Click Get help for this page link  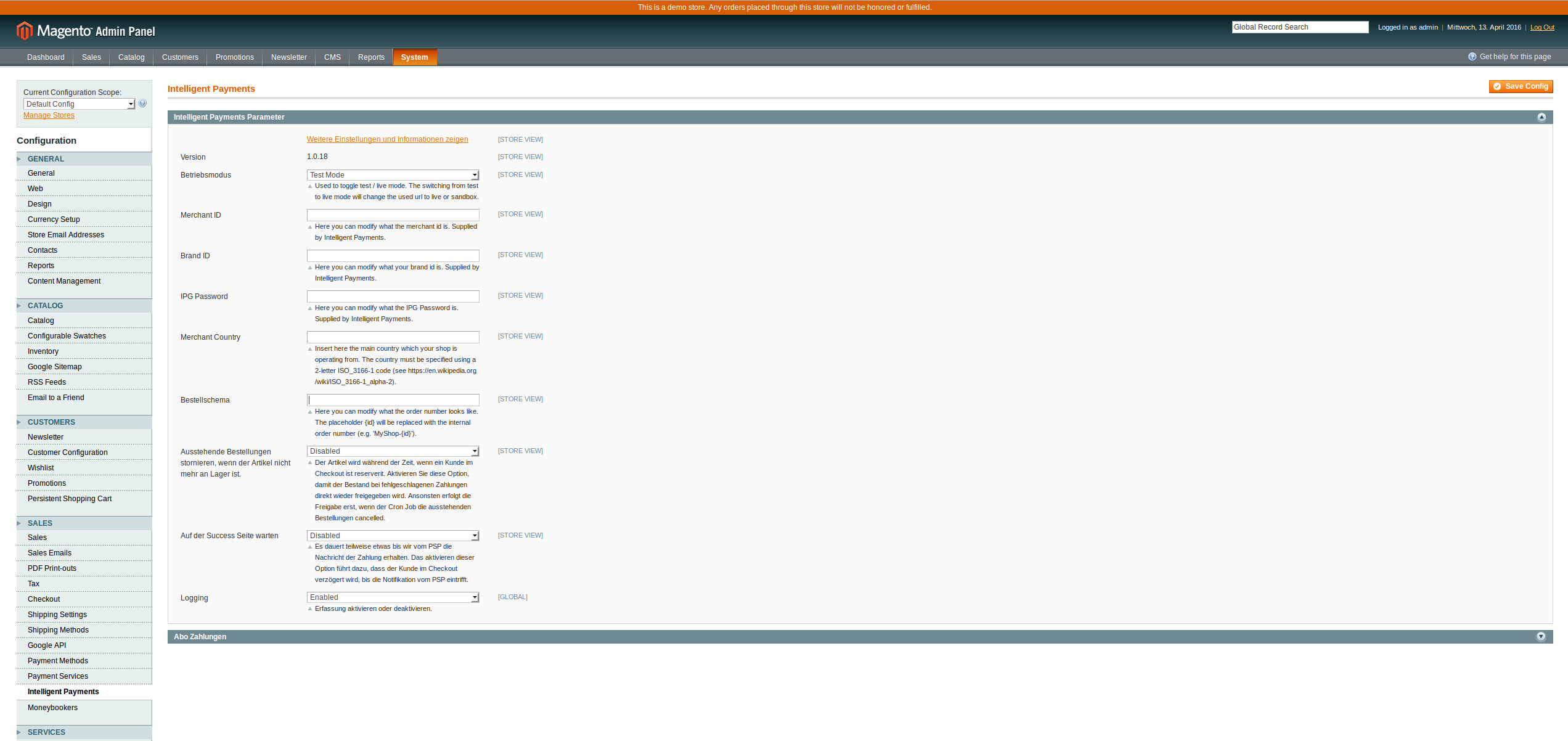(x=1515, y=57)
